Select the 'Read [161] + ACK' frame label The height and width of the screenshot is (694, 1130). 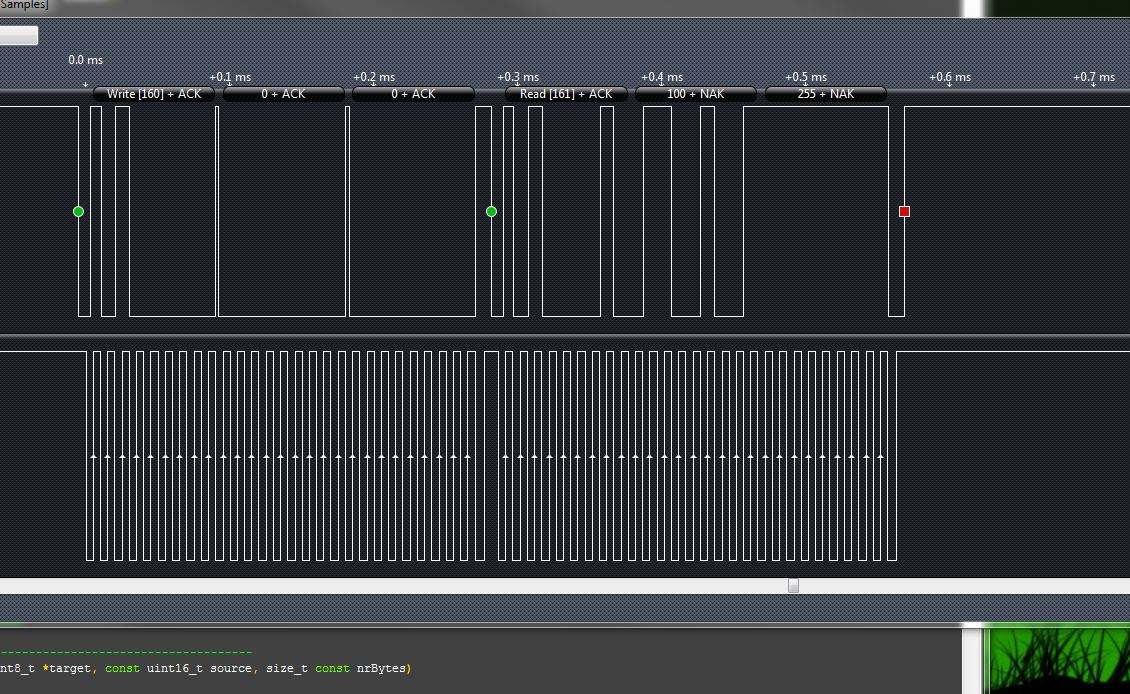pyautogui.click(x=566, y=94)
